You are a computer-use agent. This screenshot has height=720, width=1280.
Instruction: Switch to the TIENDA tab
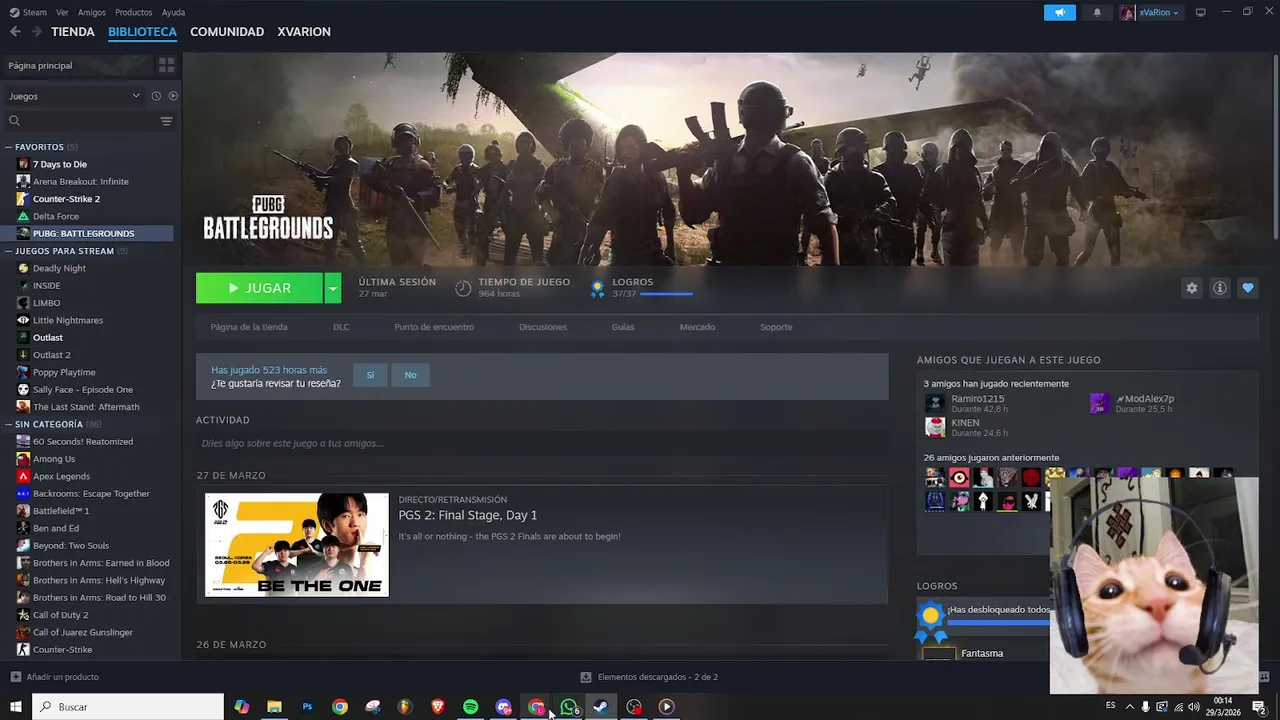click(73, 32)
